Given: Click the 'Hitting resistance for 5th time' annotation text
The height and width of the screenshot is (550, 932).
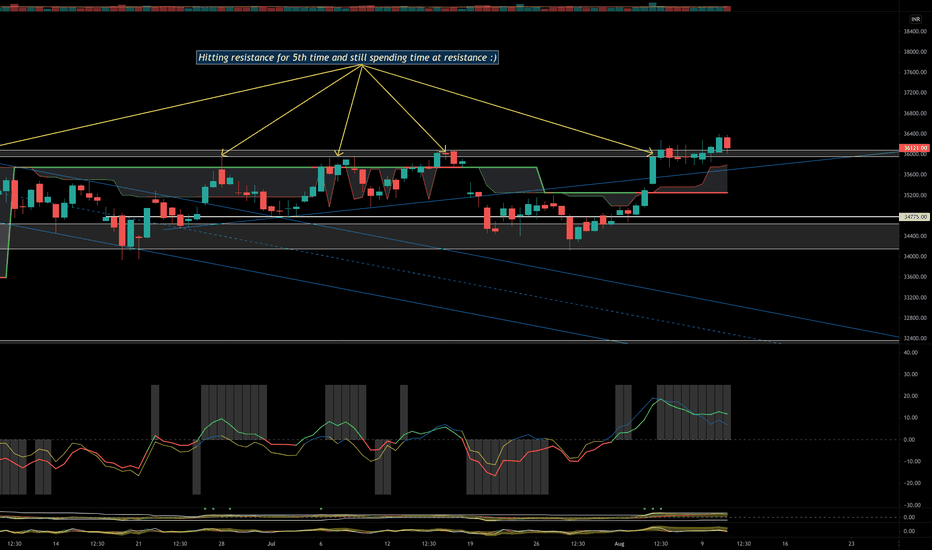Looking at the screenshot, I should 347,58.
